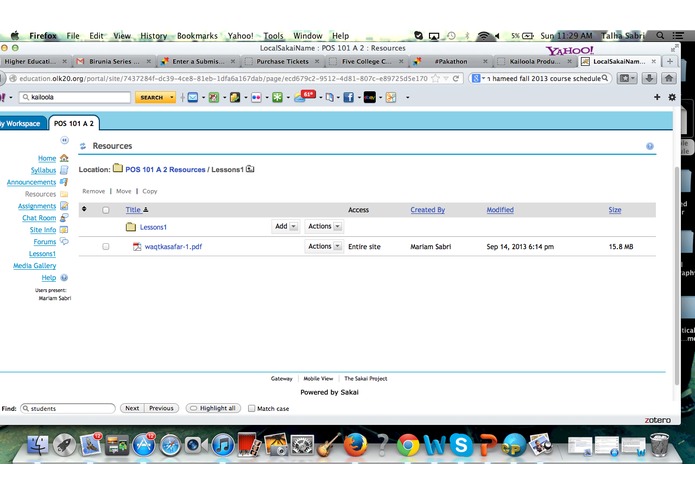The height and width of the screenshot is (494, 695).
Task: Open Resources help question-mark icon
Action: (x=650, y=146)
